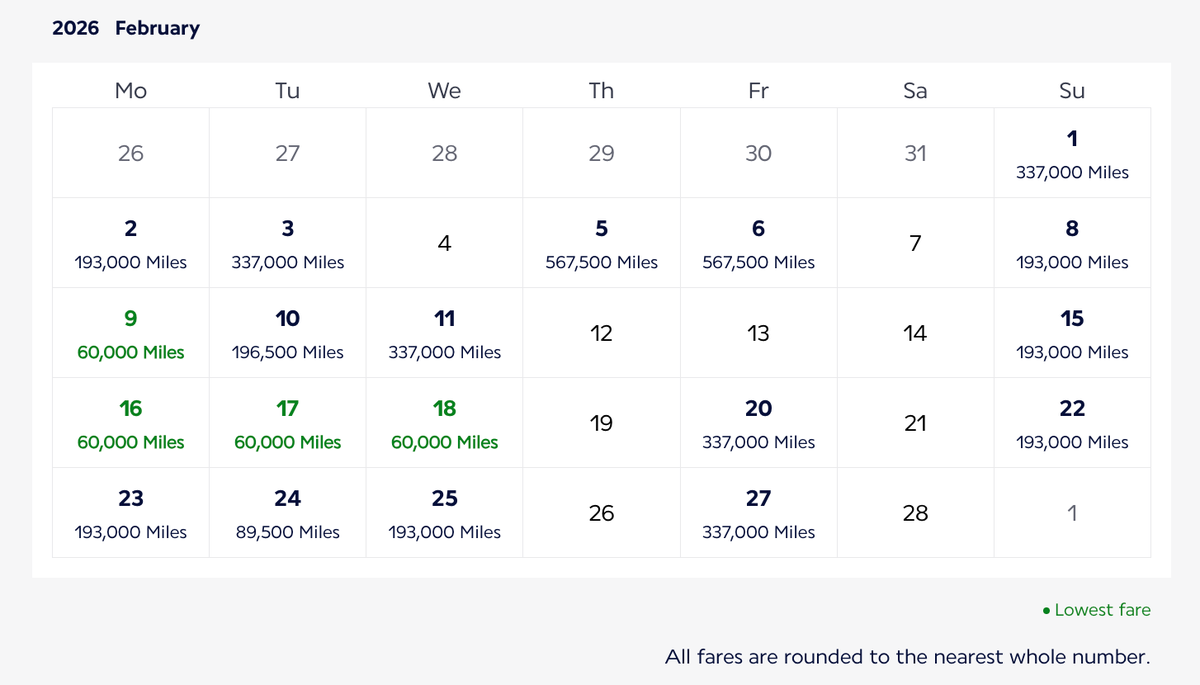1200x685 pixels.
Task: Select February 3 date cell
Action: 288,243
